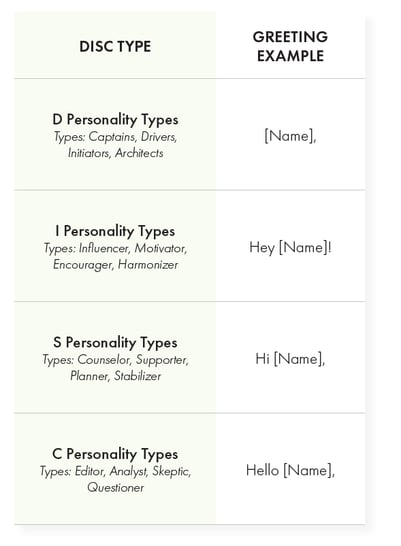The height and width of the screenshot is (546, 401).
Task: Select the I Personality Types heading
Action: [x=115, y=231]
